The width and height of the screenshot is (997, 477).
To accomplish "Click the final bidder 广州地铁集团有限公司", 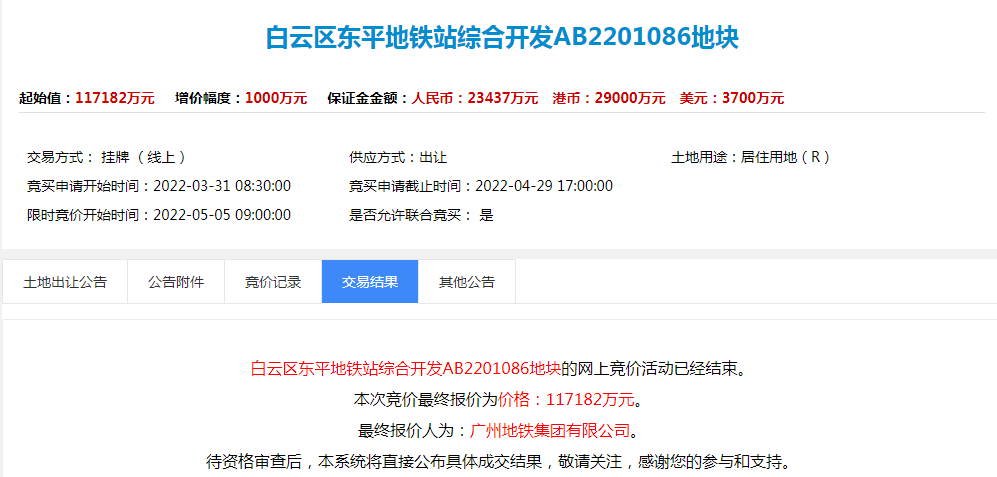I will pos(549,431).
